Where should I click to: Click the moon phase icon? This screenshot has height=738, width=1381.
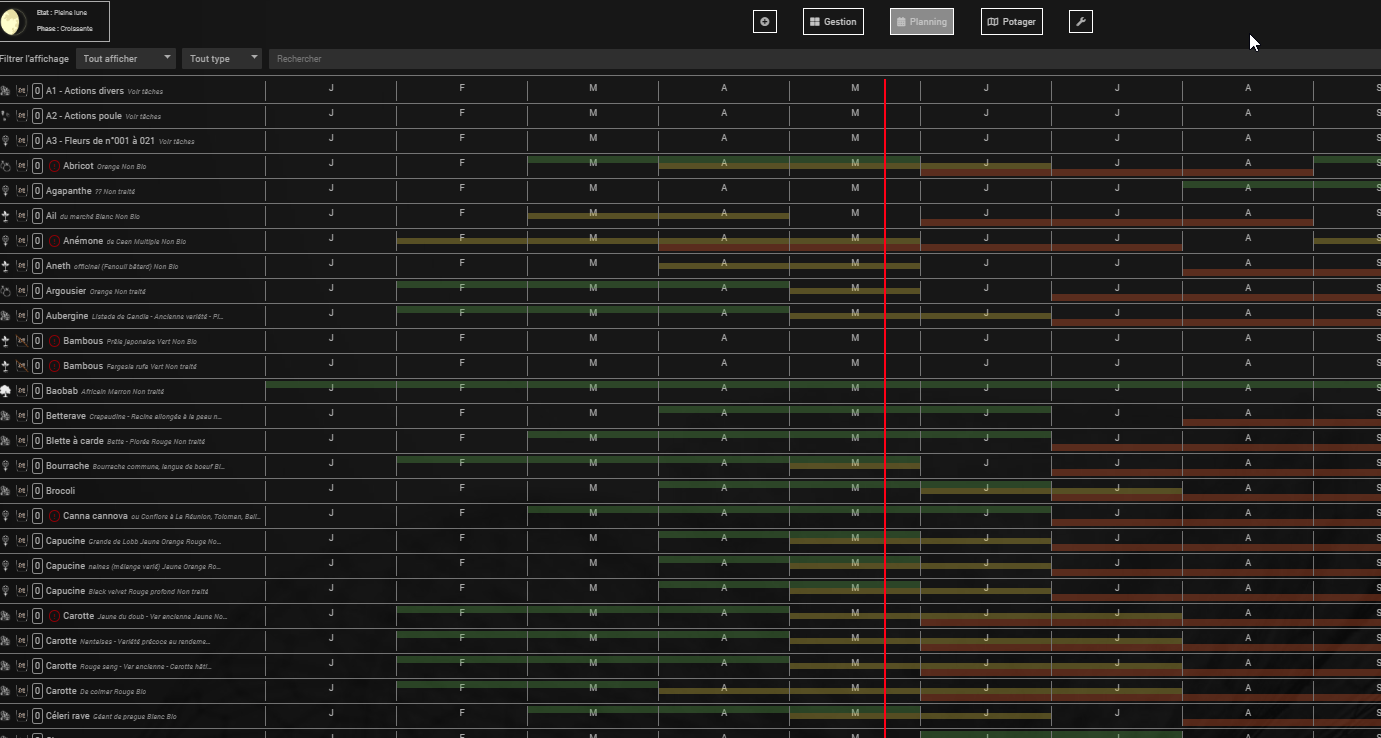13,21
